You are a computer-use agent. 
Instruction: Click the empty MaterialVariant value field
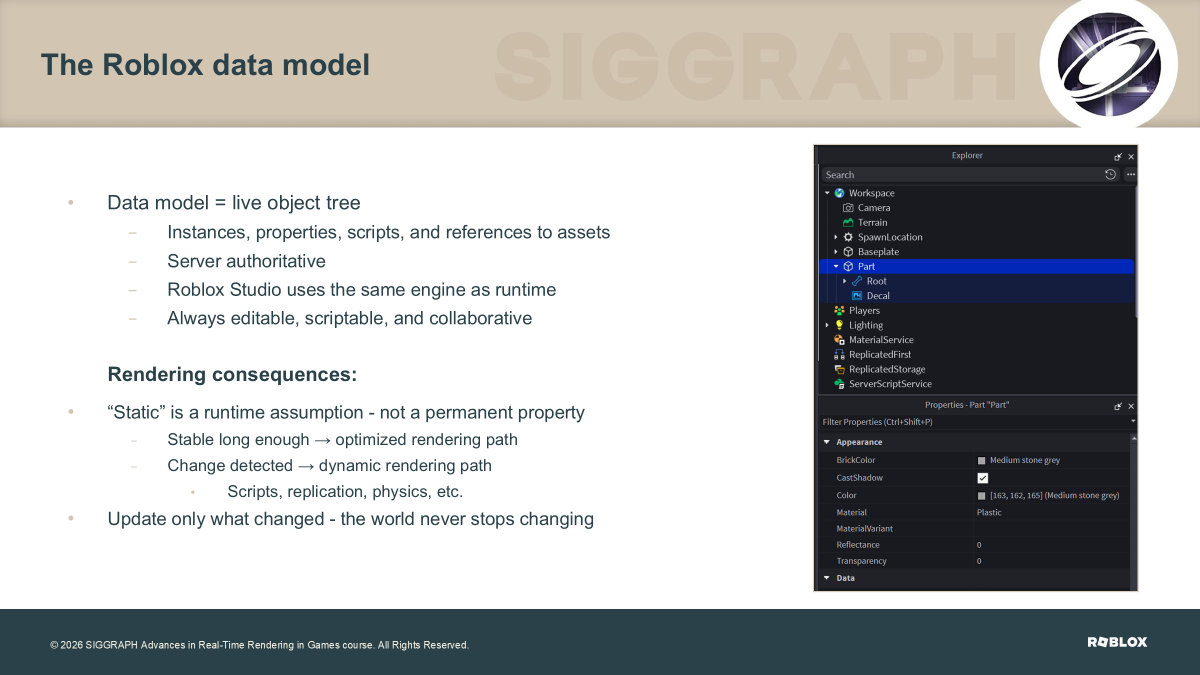pos(1051,529)
